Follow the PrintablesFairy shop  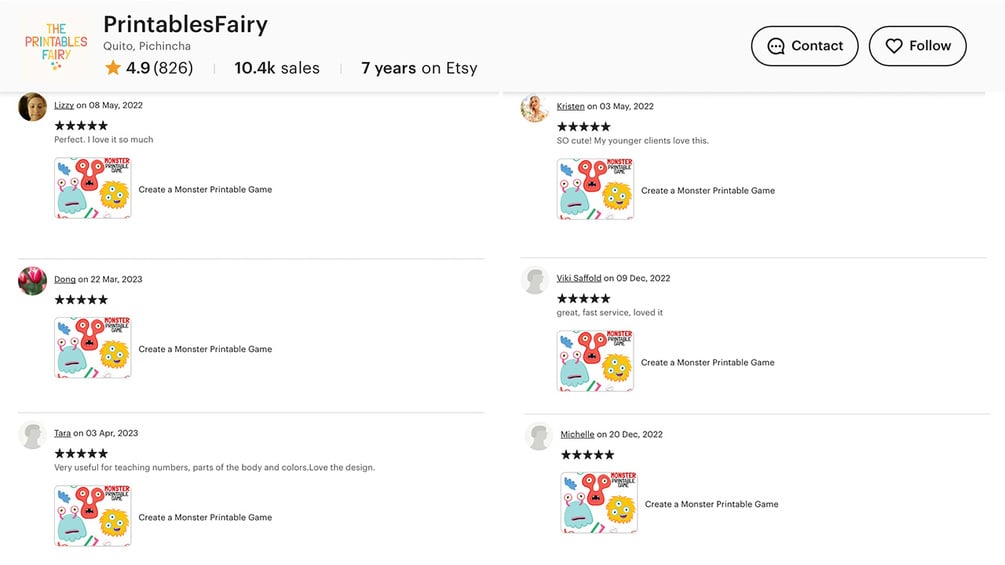[x=917, y=46]
